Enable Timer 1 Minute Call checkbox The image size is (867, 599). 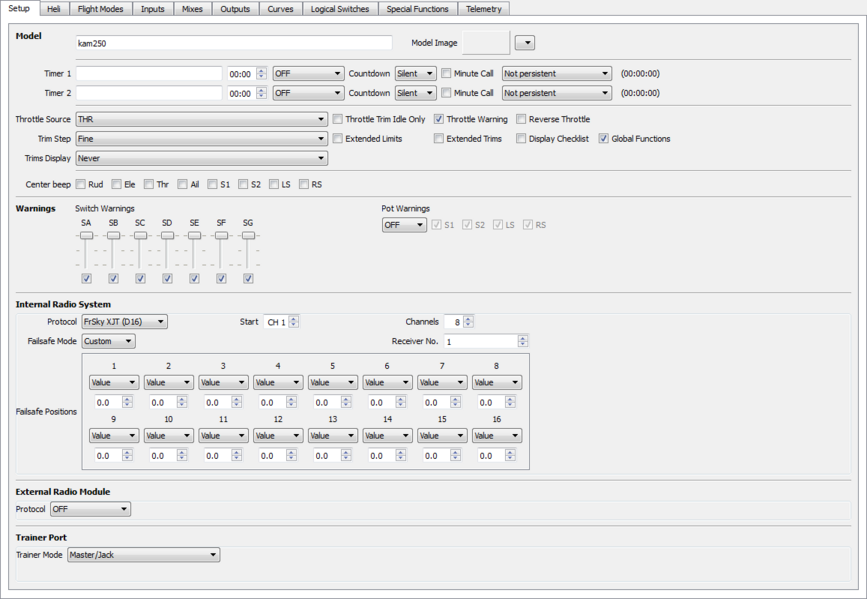[447, 74]
